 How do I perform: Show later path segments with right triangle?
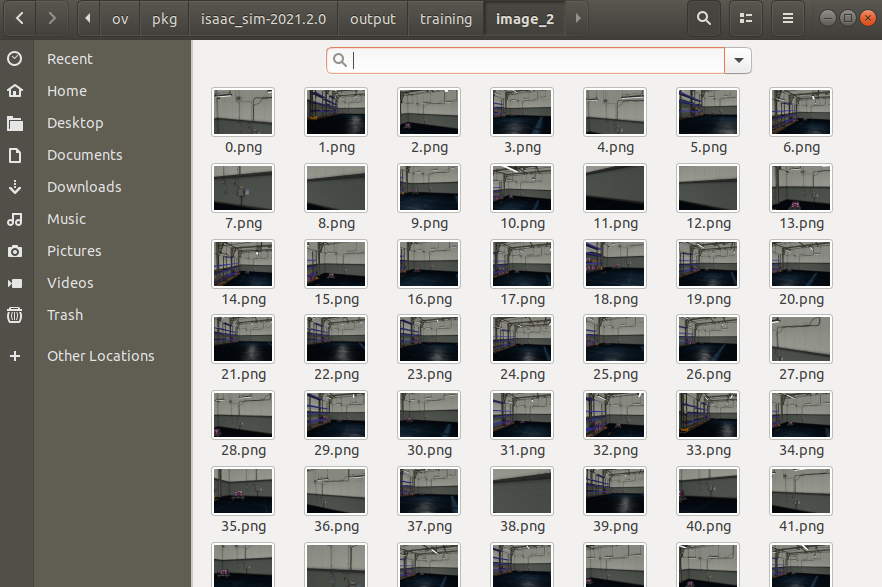pos(578,19)
